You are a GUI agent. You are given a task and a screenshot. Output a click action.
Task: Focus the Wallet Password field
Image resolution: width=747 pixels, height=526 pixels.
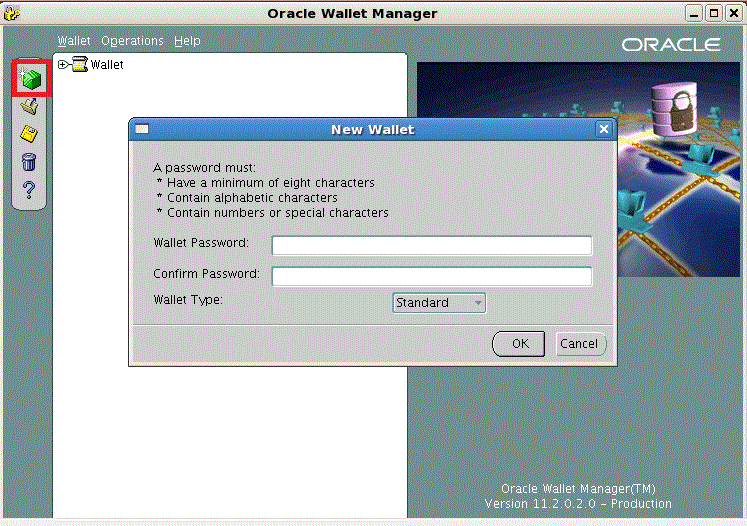click(432, 245)
